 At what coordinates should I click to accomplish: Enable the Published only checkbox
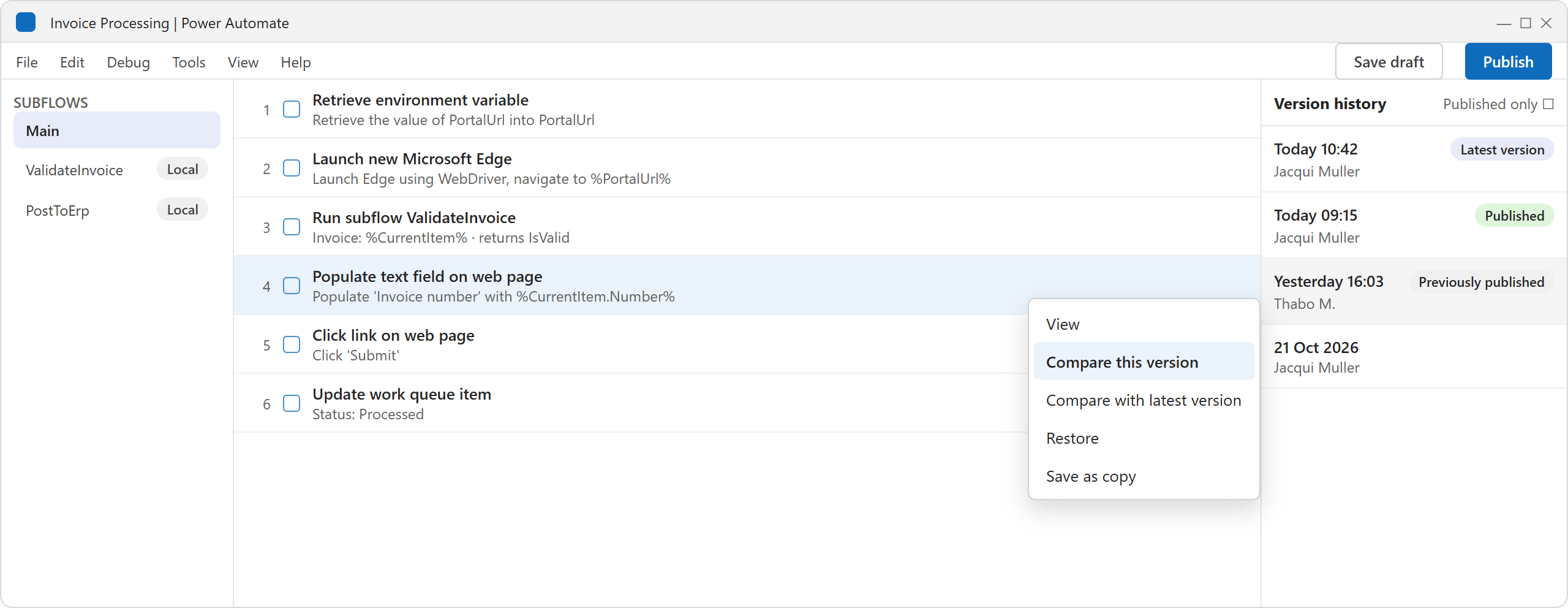point(1548,104)
